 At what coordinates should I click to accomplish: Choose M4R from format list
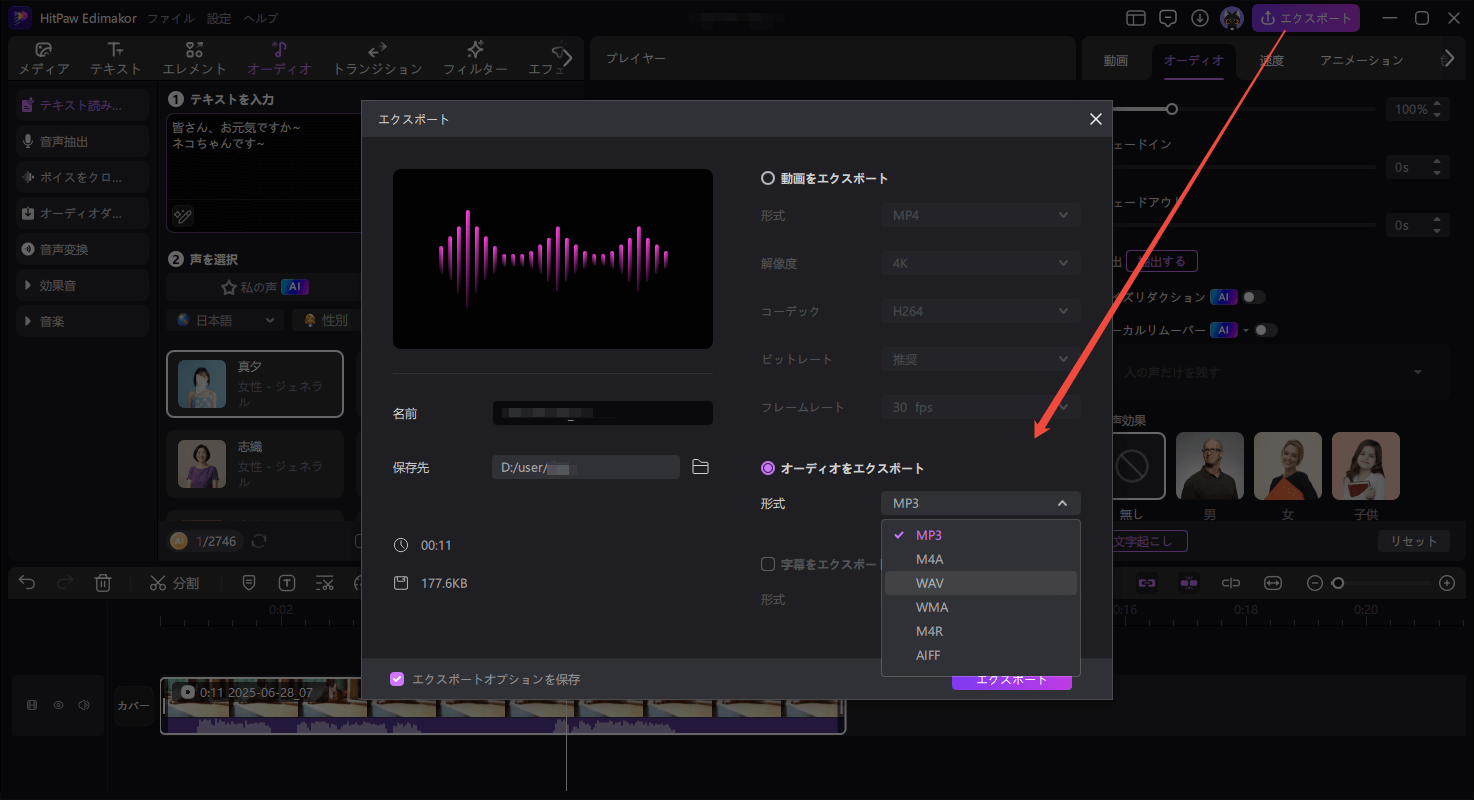click(981, 631)
